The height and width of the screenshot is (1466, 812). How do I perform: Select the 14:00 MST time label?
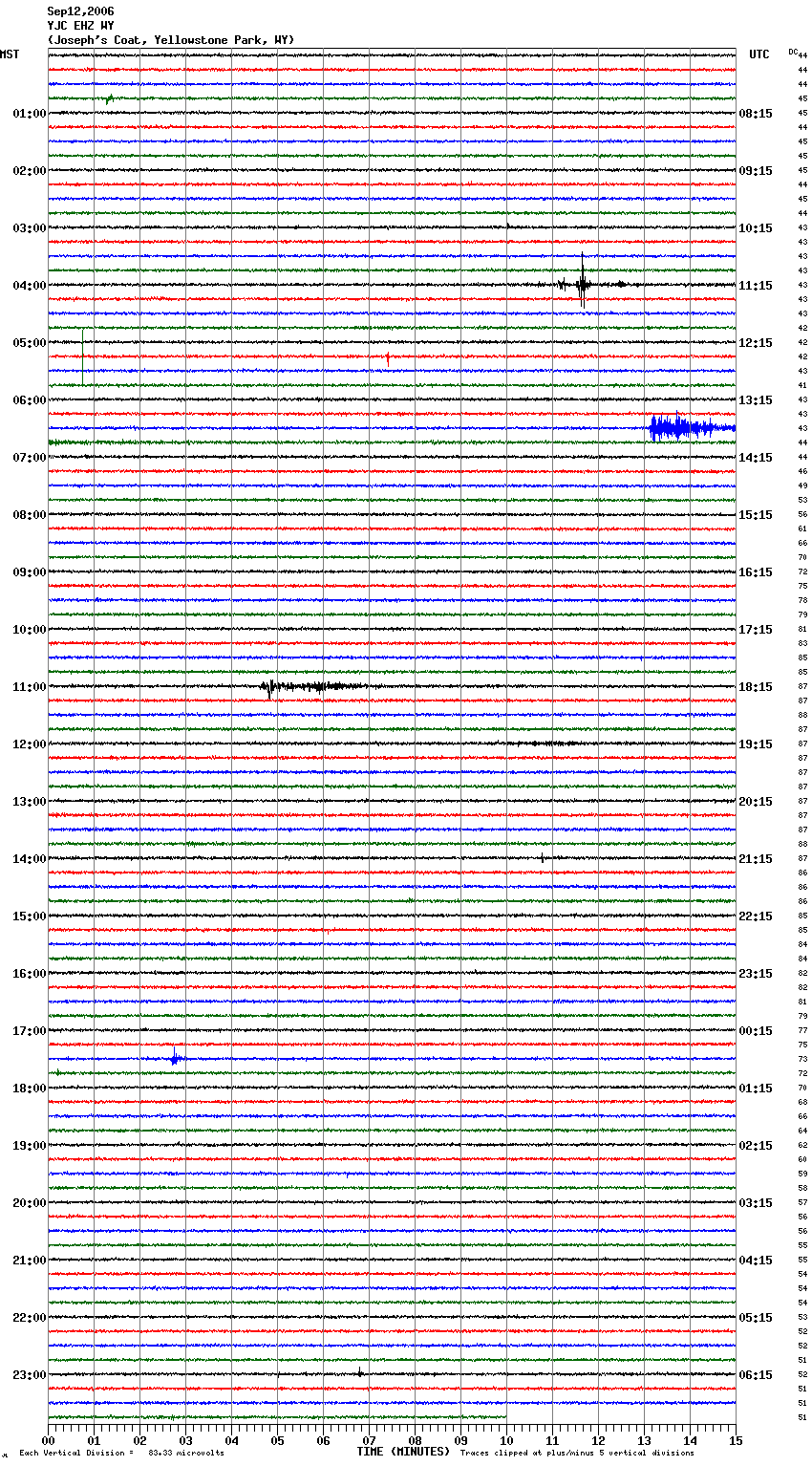coord(29,859)
